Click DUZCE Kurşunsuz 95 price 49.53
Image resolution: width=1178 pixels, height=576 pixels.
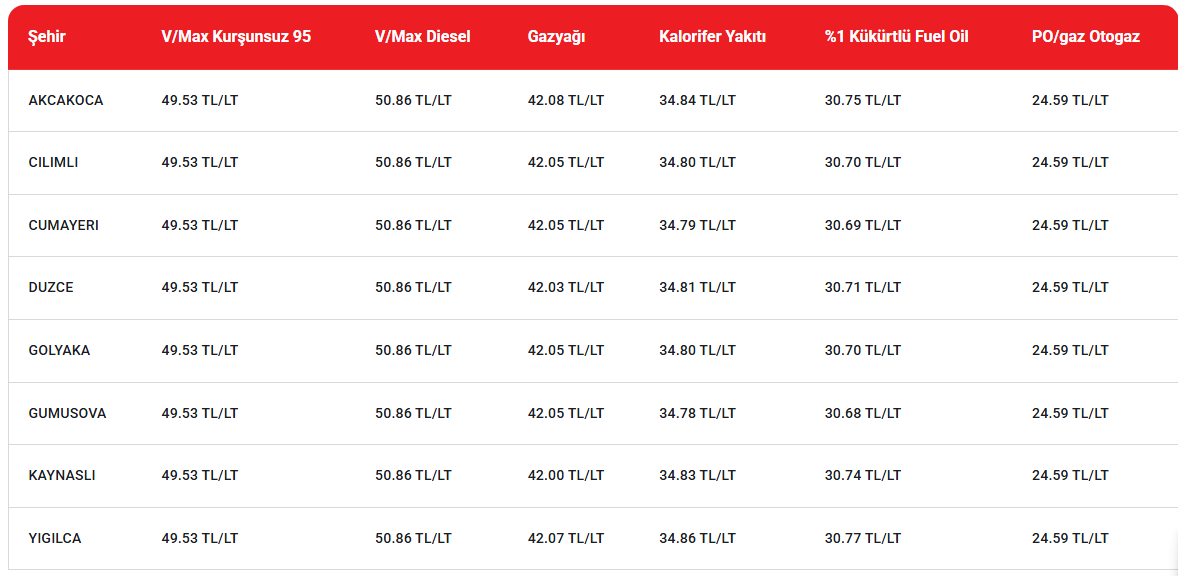[199, 288]
